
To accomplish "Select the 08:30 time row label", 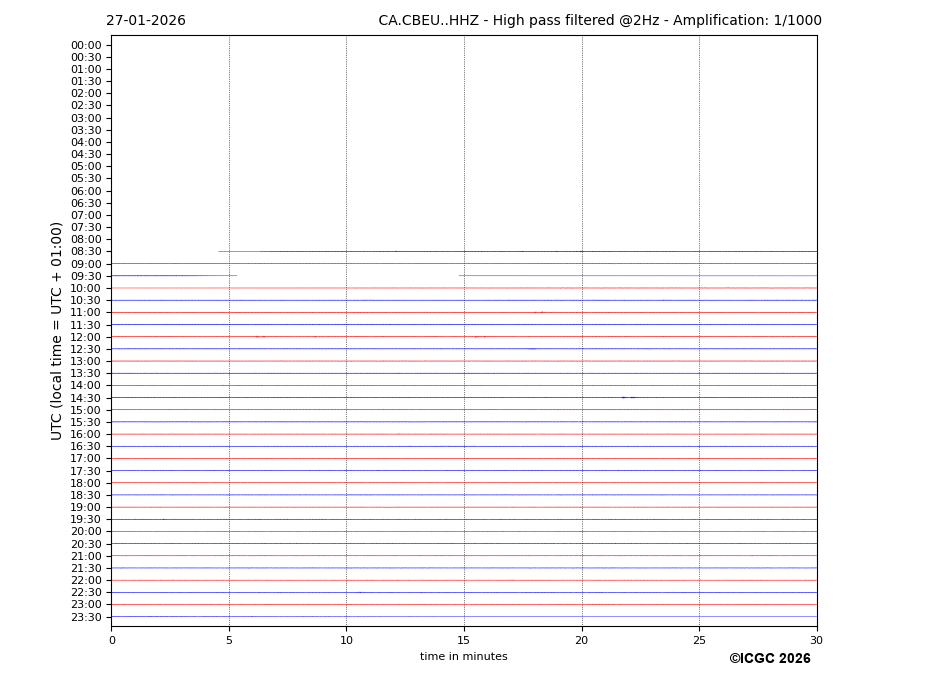I will click(86, 252).
